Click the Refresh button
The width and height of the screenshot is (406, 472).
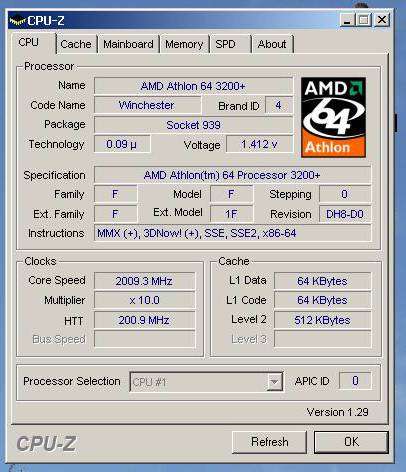[x=269, y=442]
